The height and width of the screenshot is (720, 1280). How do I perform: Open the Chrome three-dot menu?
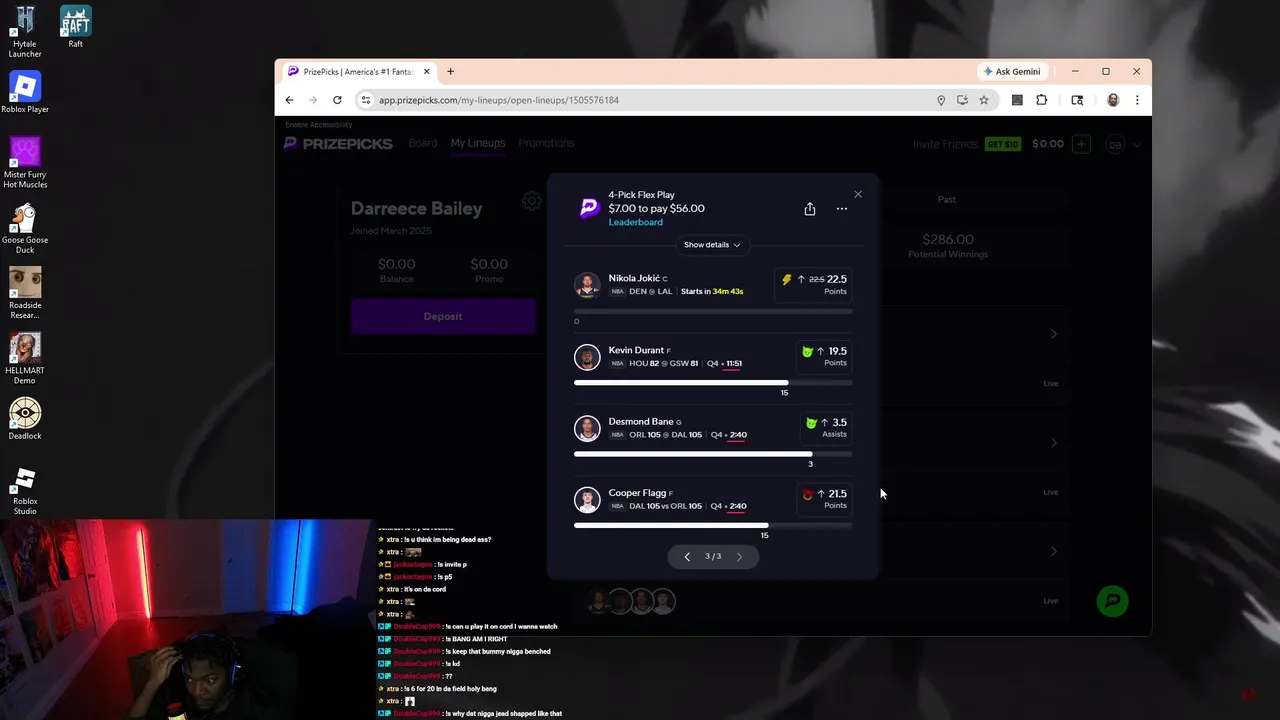[1137, 100]
